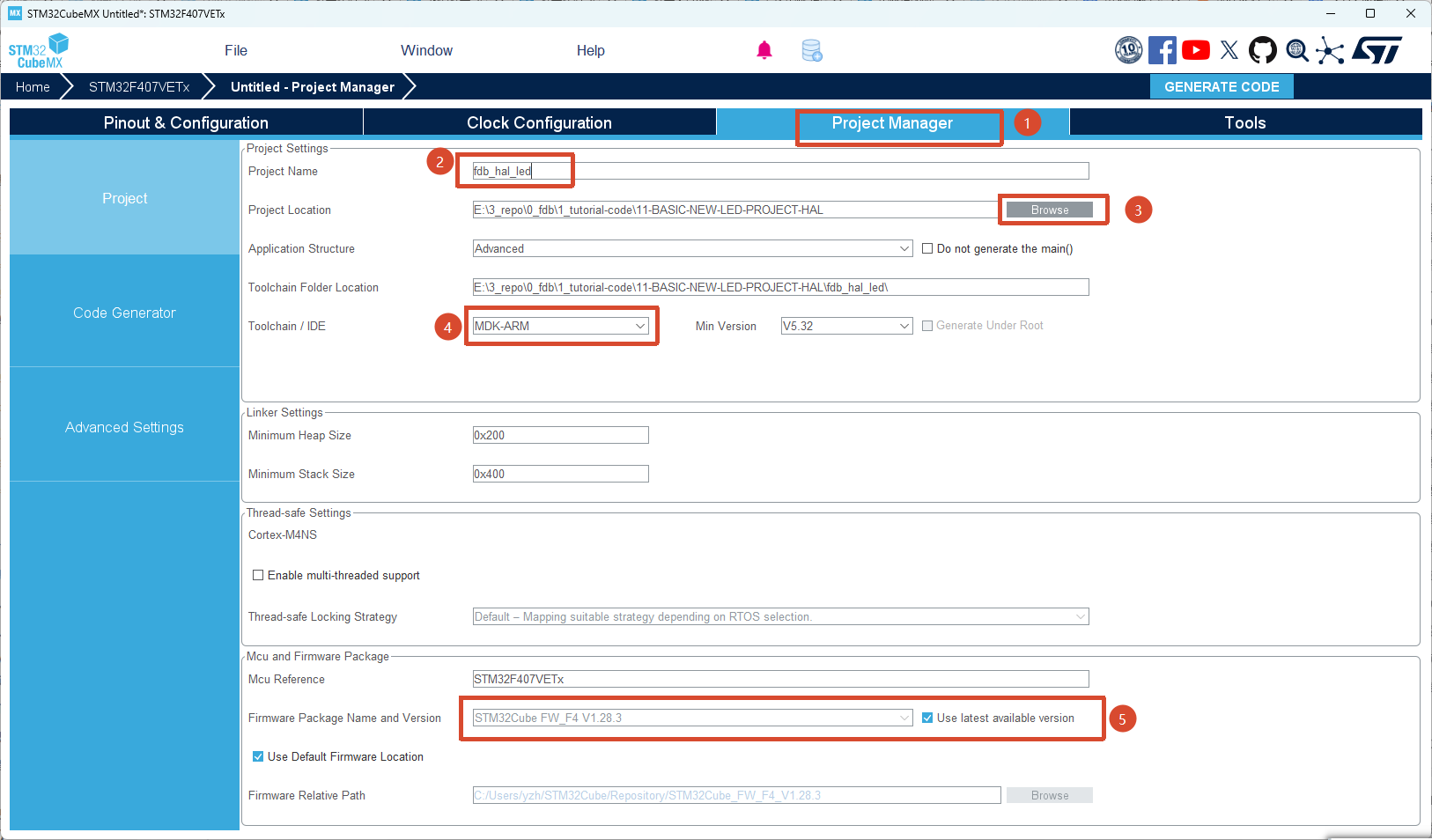Click the Min Version label
This screenshot has width=1432, height=840.
(x=726, y=326)
